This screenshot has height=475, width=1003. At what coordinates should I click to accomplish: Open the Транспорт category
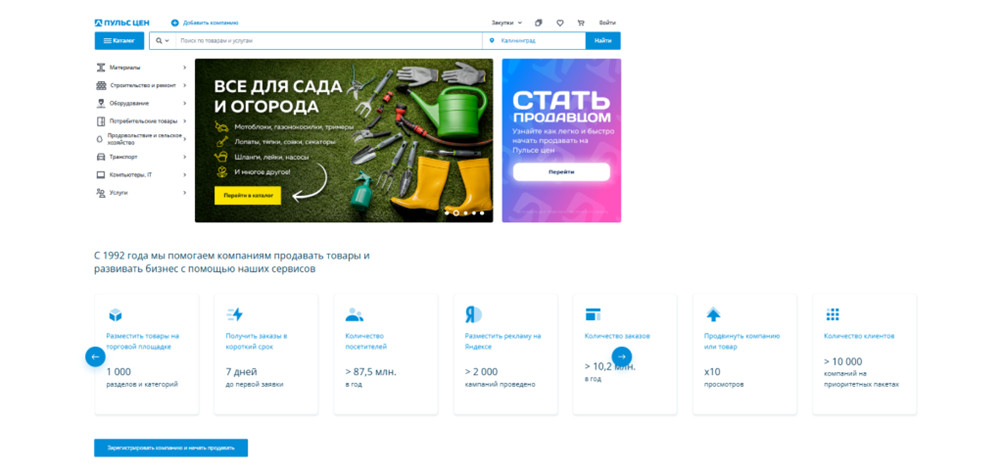[x=123, y=157]
